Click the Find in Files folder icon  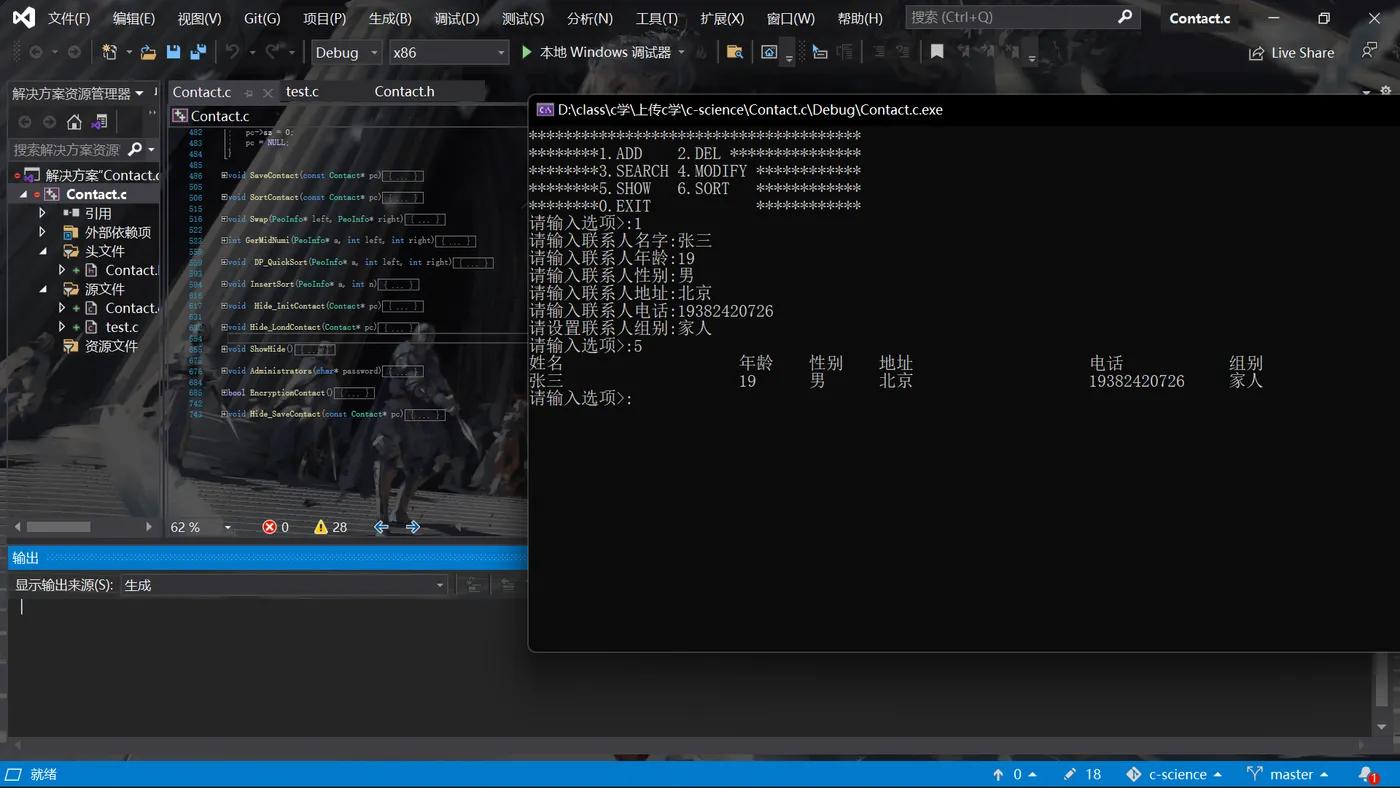(734, 52)
